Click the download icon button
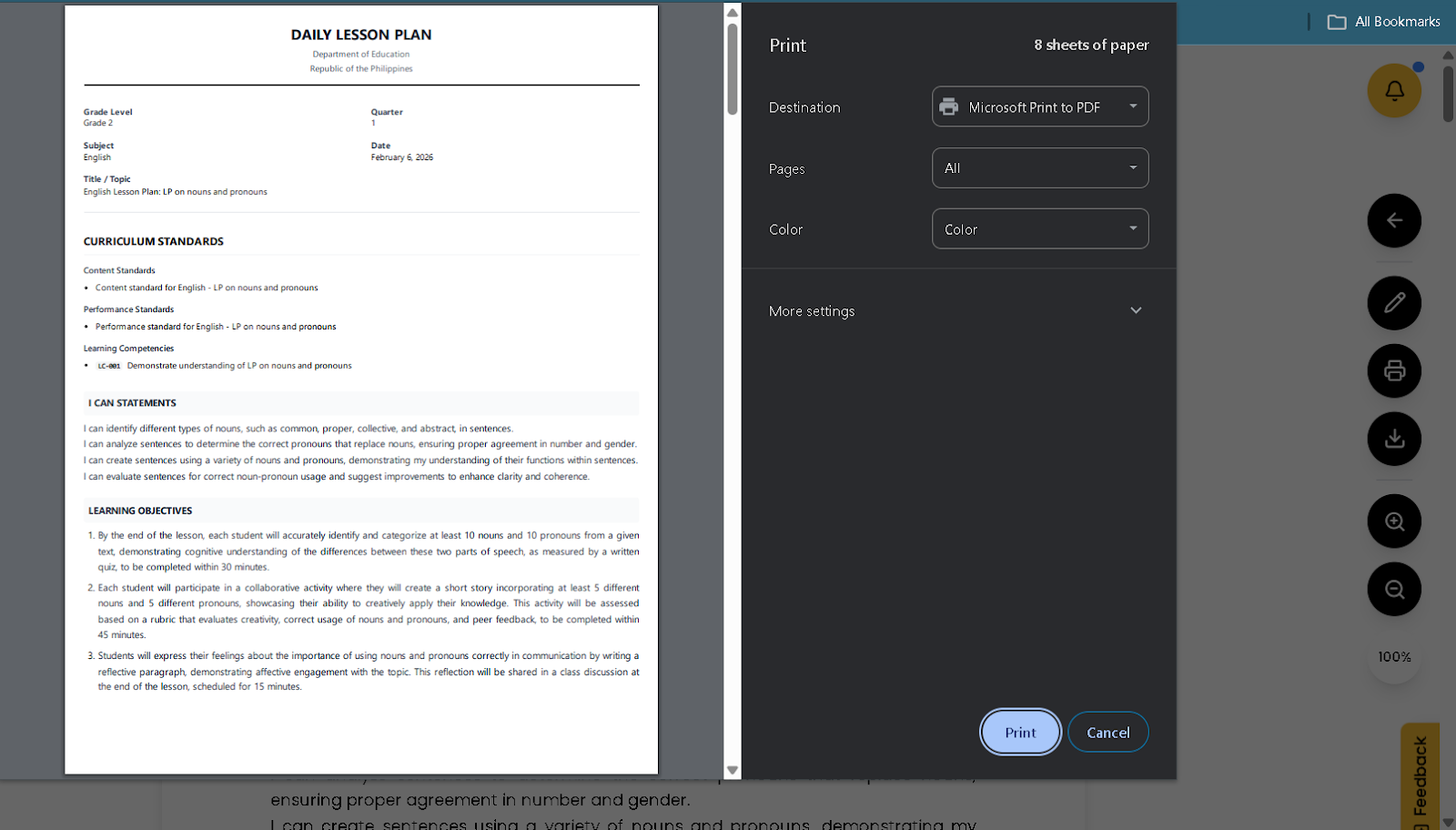The width and height of the screenshot is (1456, 830). (1393, 439)
